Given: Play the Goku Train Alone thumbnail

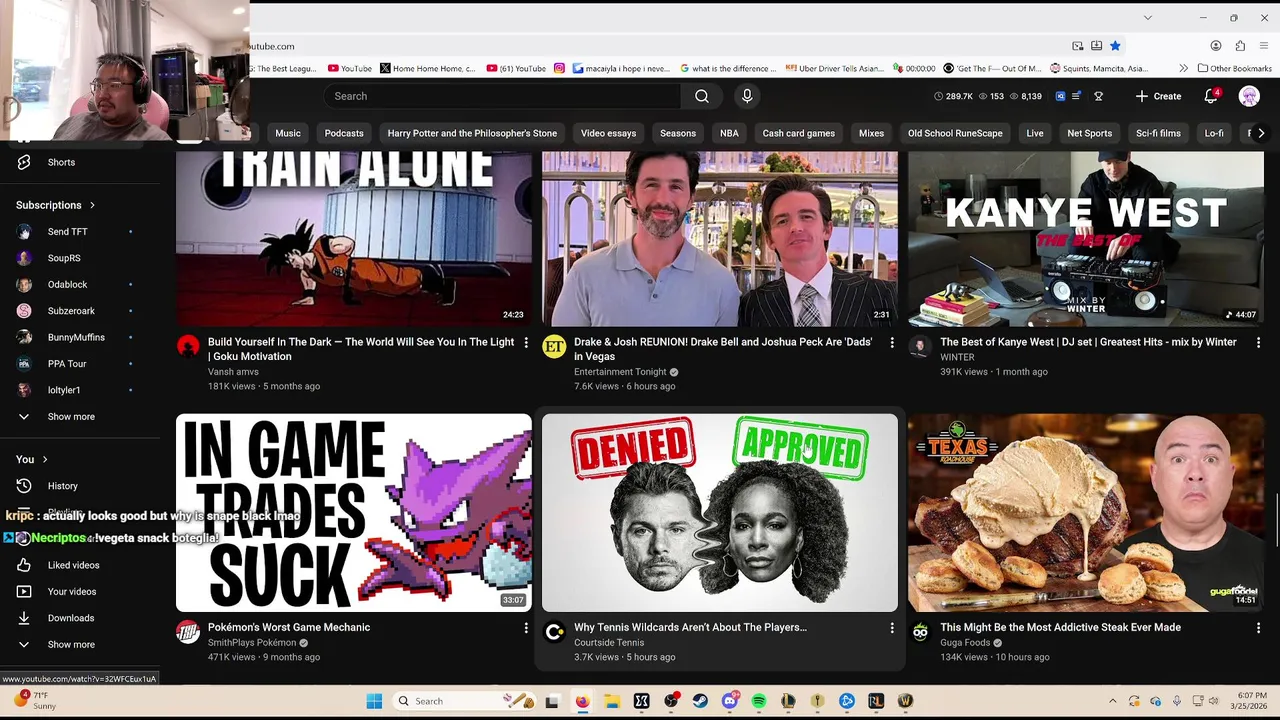Looking at the screenshot, I should click(354, 239).
